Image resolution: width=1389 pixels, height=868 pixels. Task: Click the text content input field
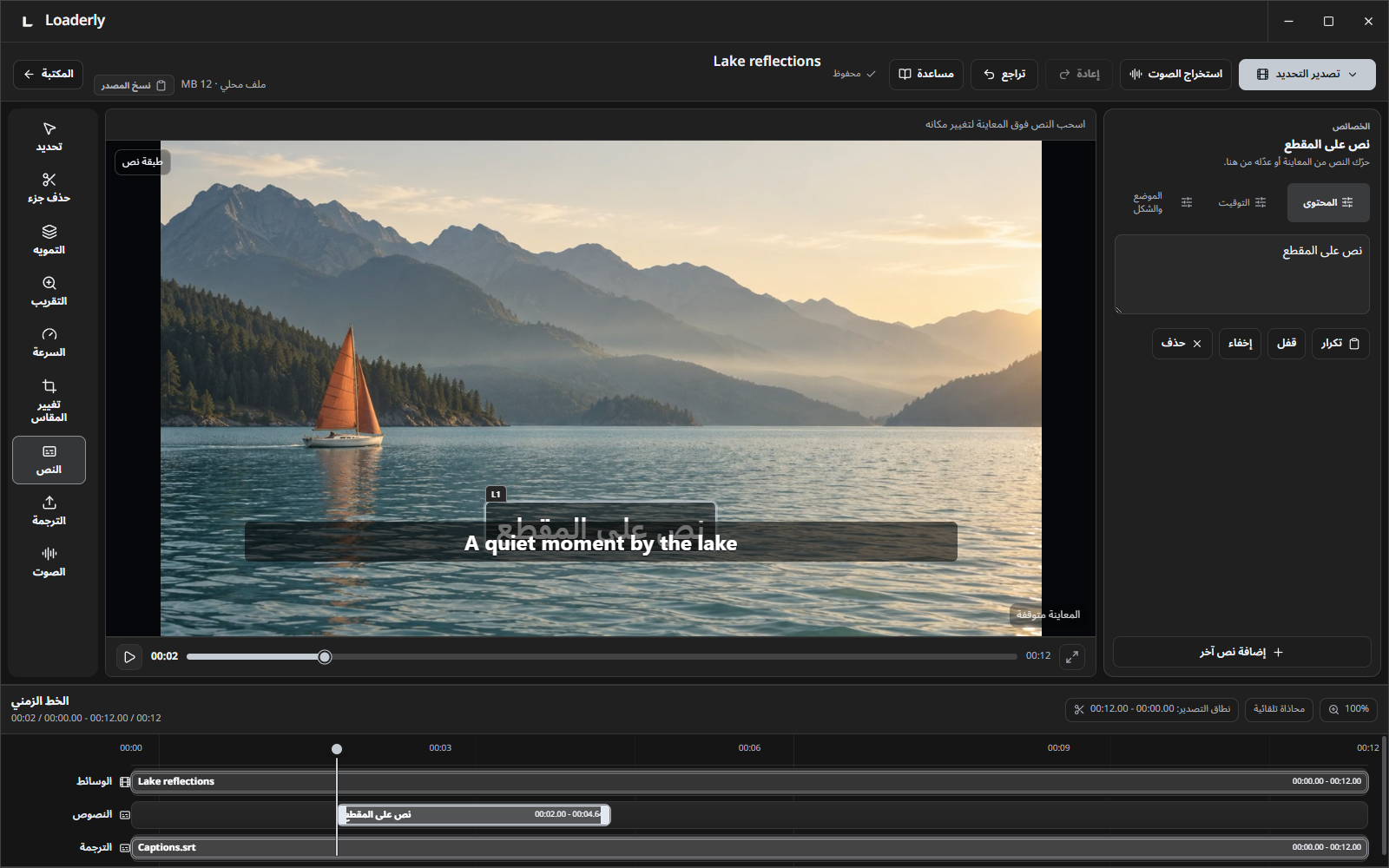[x=1242, y=274]
